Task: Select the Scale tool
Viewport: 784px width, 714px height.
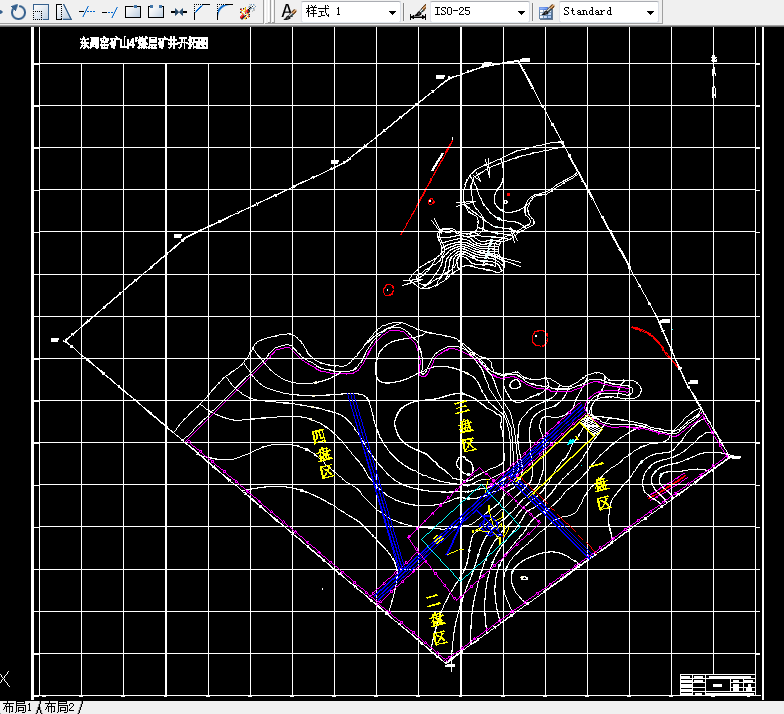Action: click(40, 12)
